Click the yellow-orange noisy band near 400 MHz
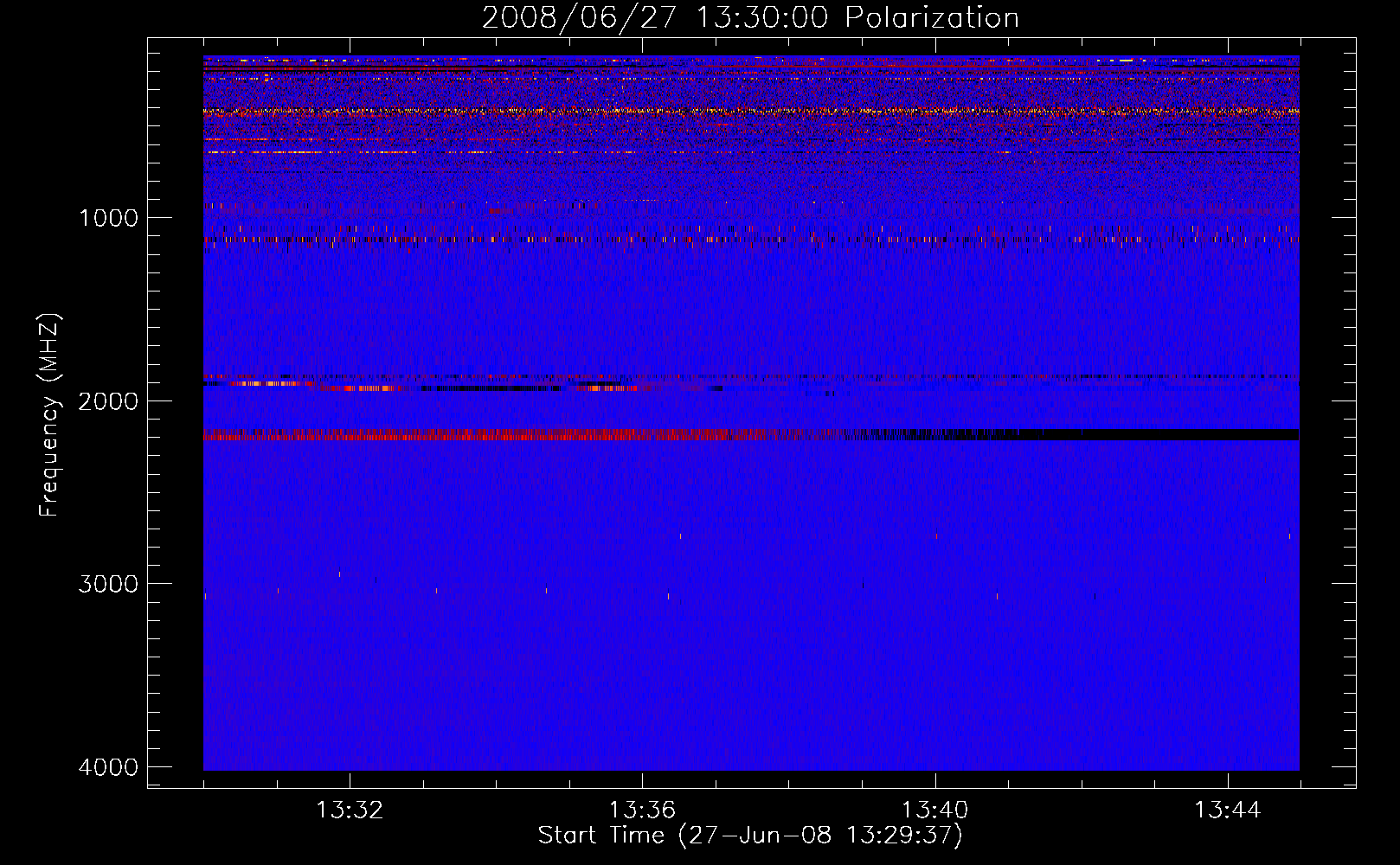The image size is (1400, 865). (751, 112)
